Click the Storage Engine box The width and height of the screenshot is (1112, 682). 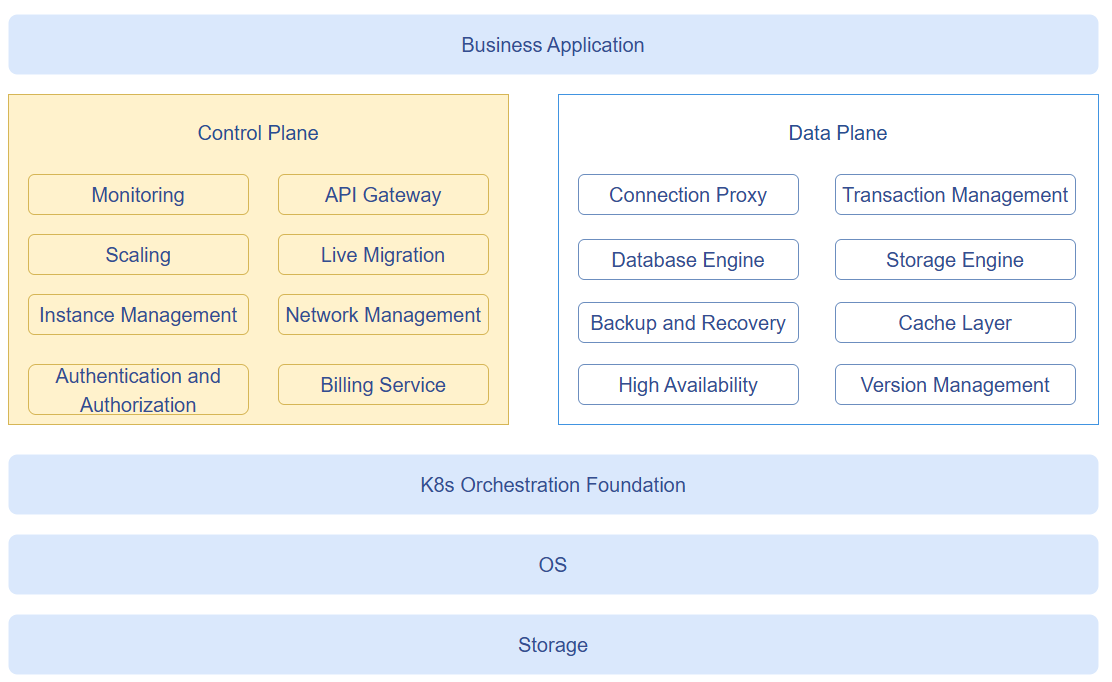click(955, 259)
